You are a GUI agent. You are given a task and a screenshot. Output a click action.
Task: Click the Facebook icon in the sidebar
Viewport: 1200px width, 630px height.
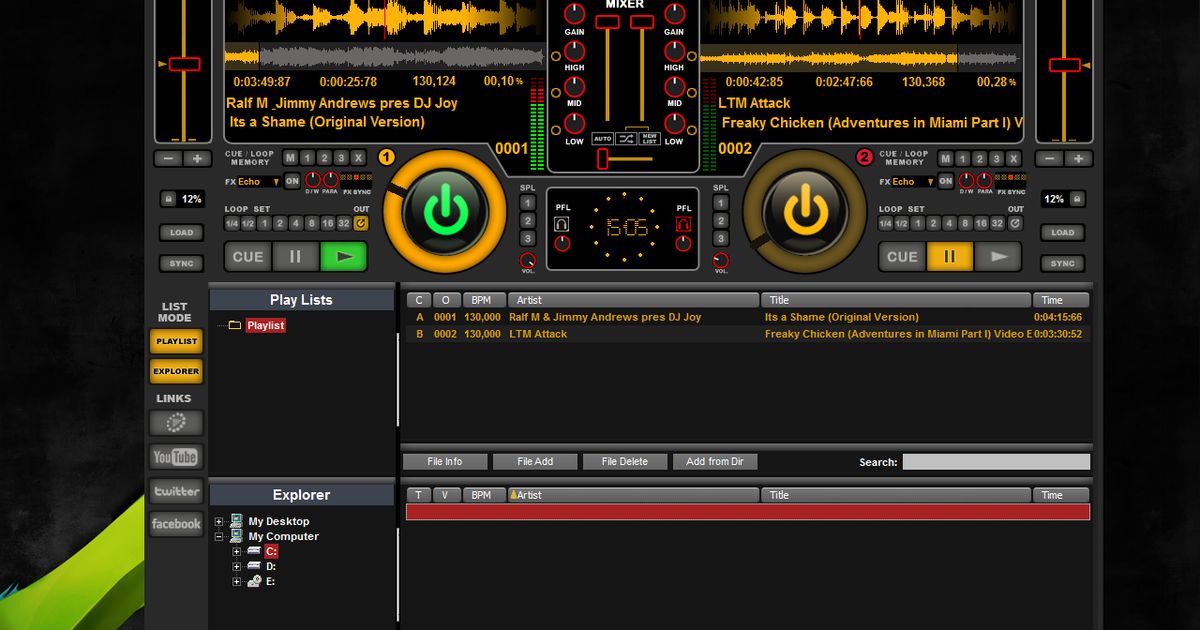coord(175,523)
